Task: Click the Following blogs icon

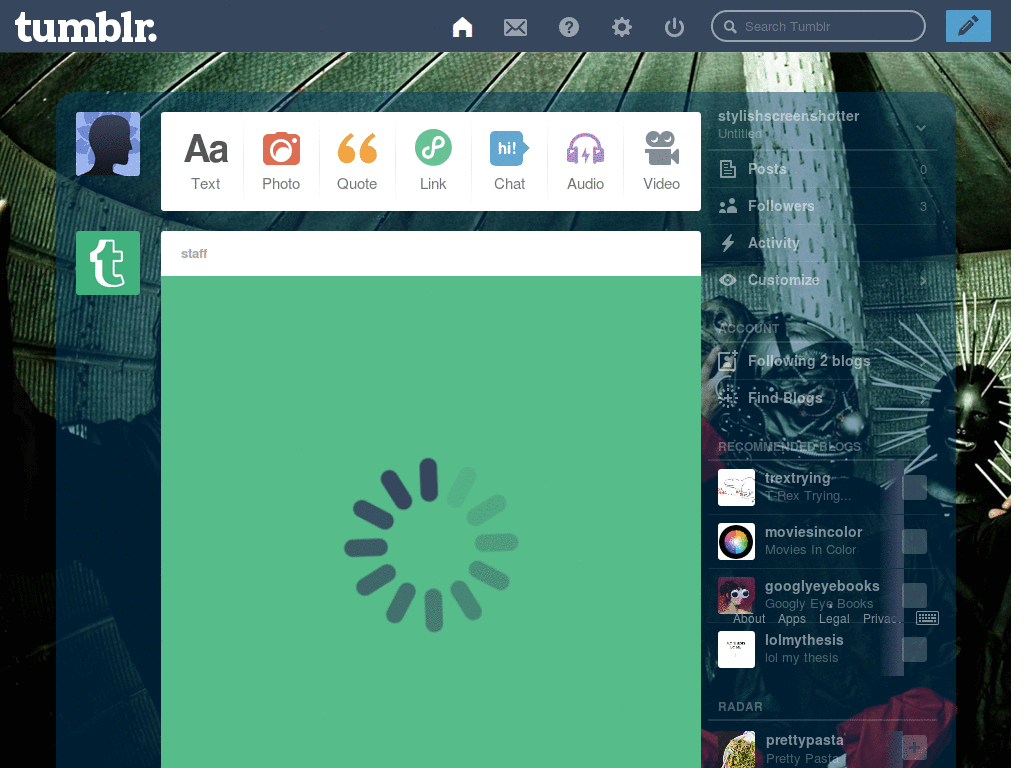Action: click(x=728, y=360)
